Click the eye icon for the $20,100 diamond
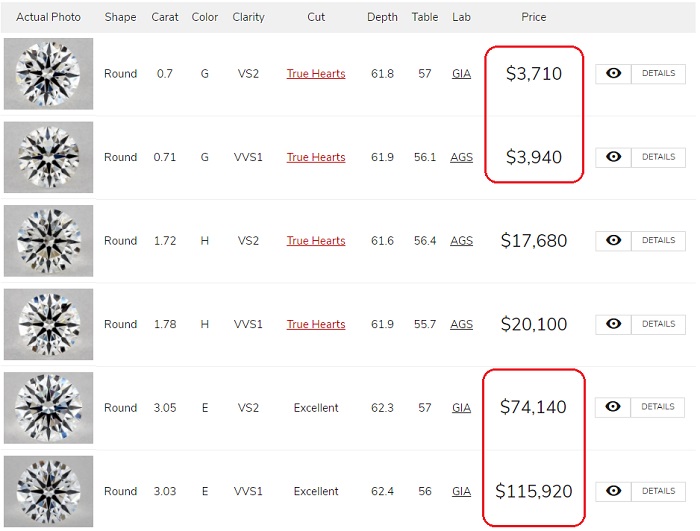 [x=613, y=324]
